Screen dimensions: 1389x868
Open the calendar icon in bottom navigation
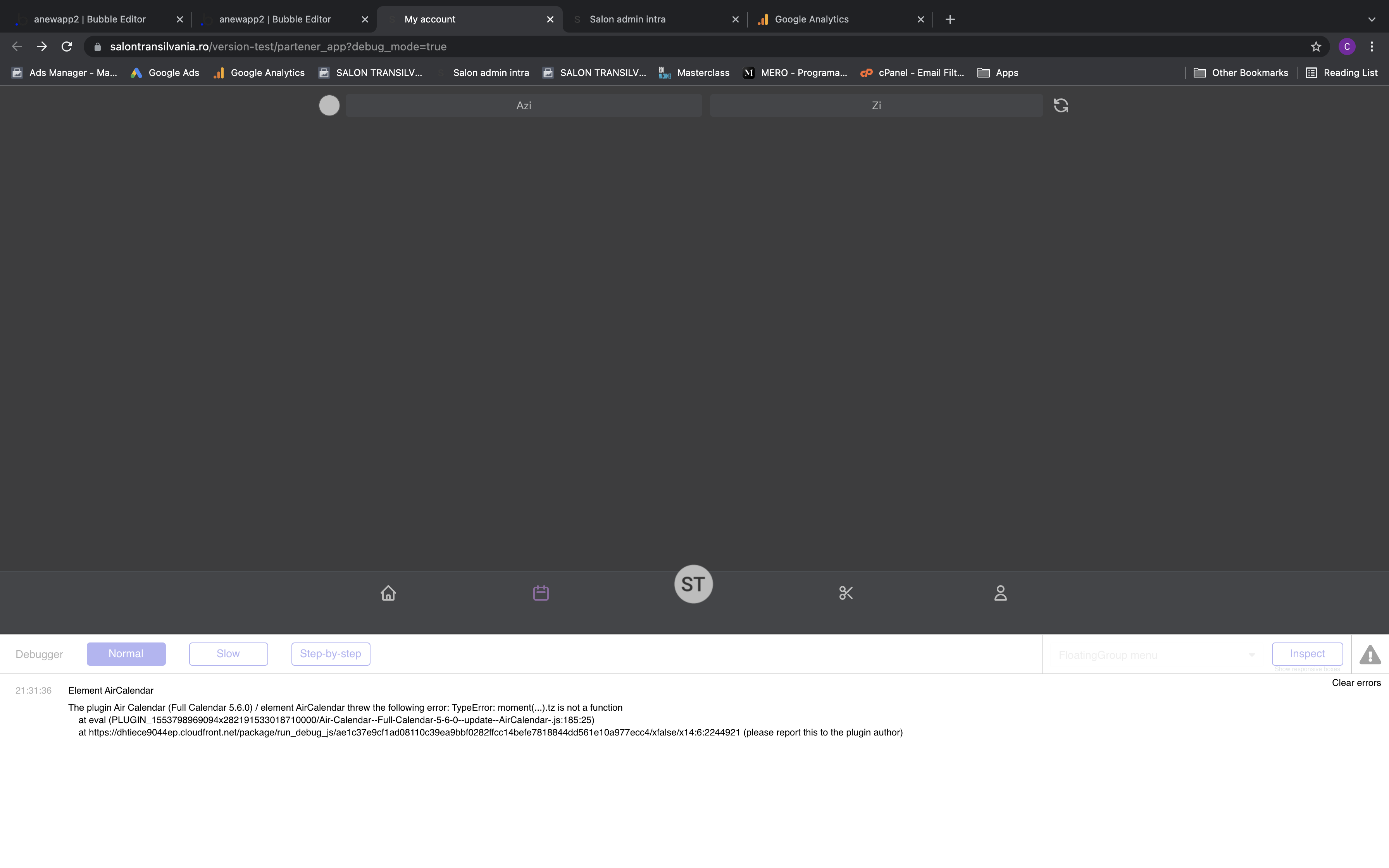pyautogui.click(x=541, y=592)
